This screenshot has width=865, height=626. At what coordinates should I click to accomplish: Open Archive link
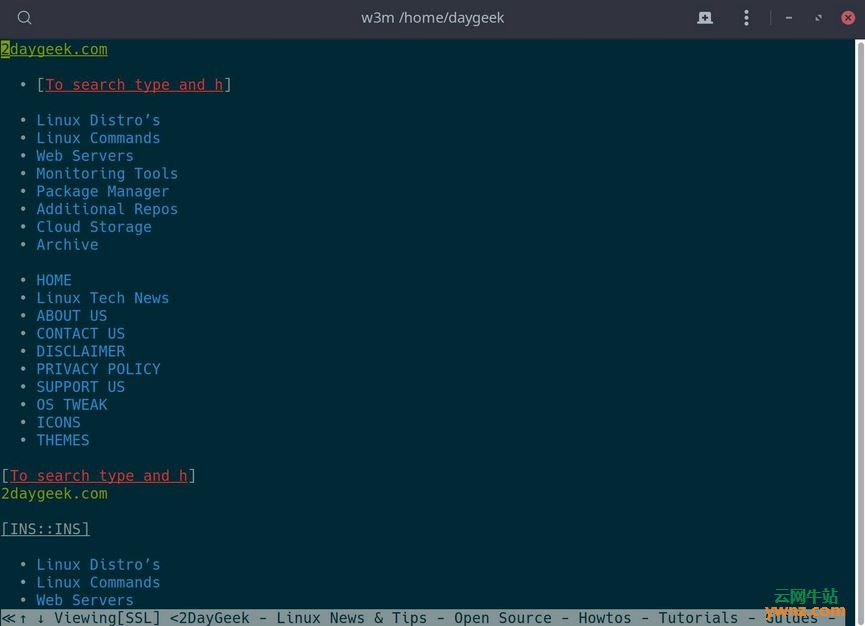67,244
